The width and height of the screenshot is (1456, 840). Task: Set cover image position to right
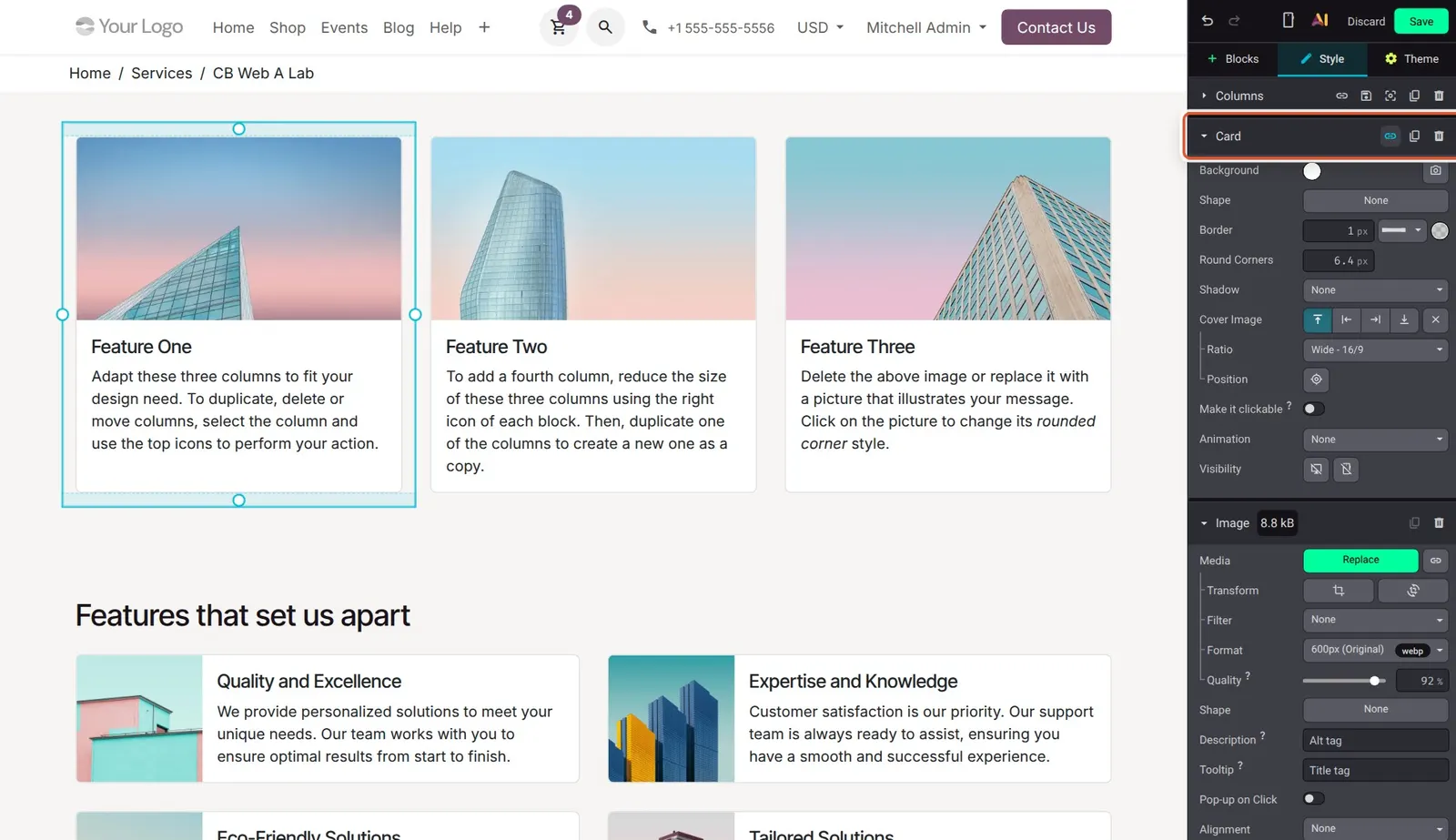[x=1375, y=319]
